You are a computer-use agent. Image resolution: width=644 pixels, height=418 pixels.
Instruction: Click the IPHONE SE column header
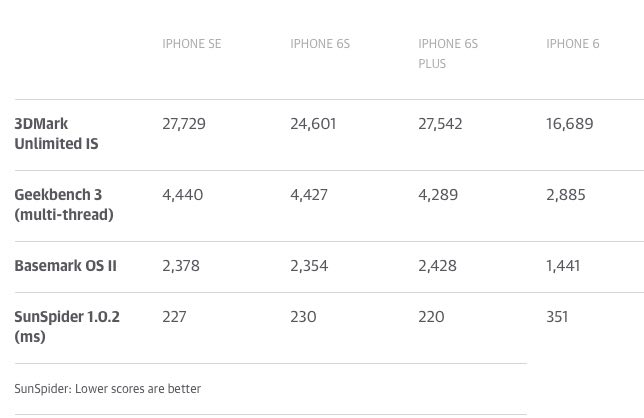[191, 44]
